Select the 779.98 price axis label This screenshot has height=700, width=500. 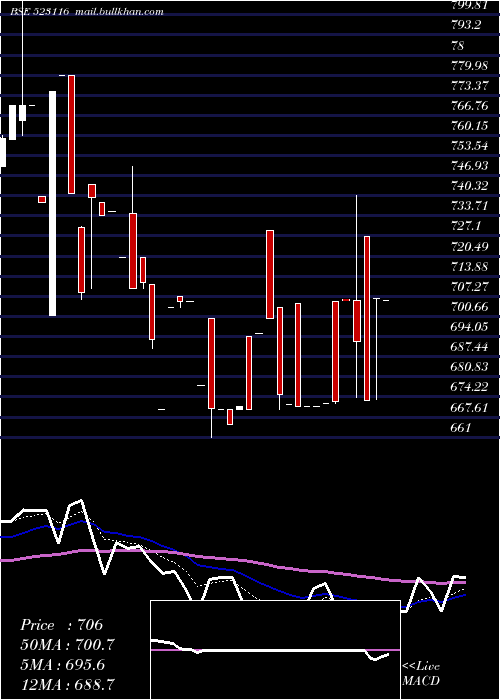pos(469,66)
